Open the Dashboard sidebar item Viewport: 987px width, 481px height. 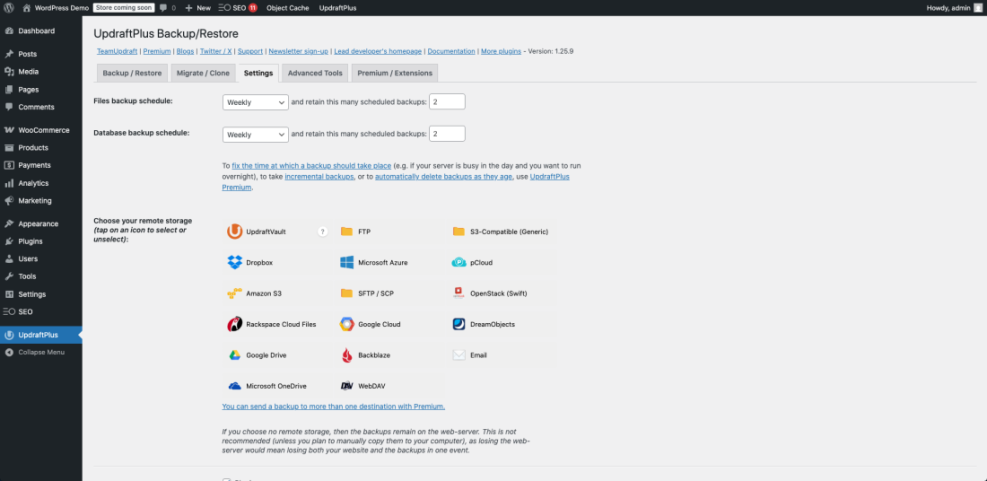pos(41,31)
